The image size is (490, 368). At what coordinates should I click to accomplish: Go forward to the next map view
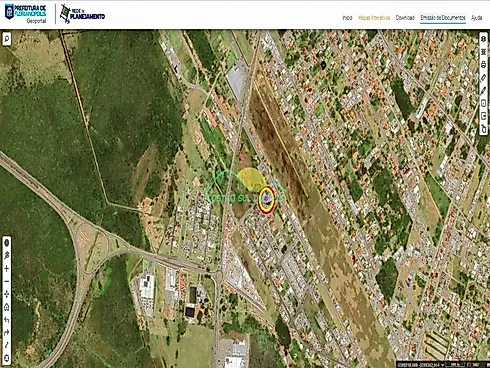[7, 333]
